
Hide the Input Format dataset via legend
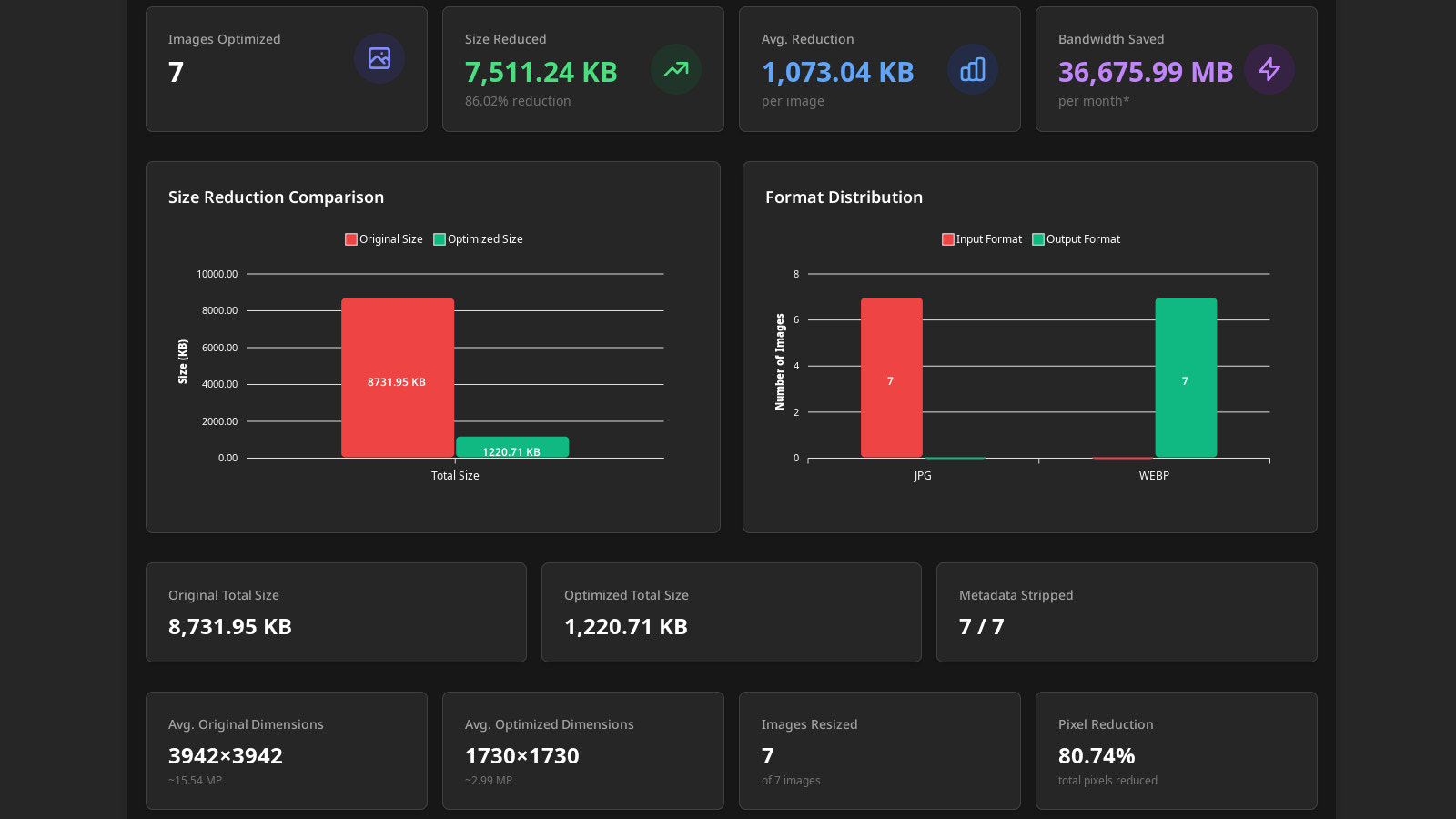tap(982, 239)
